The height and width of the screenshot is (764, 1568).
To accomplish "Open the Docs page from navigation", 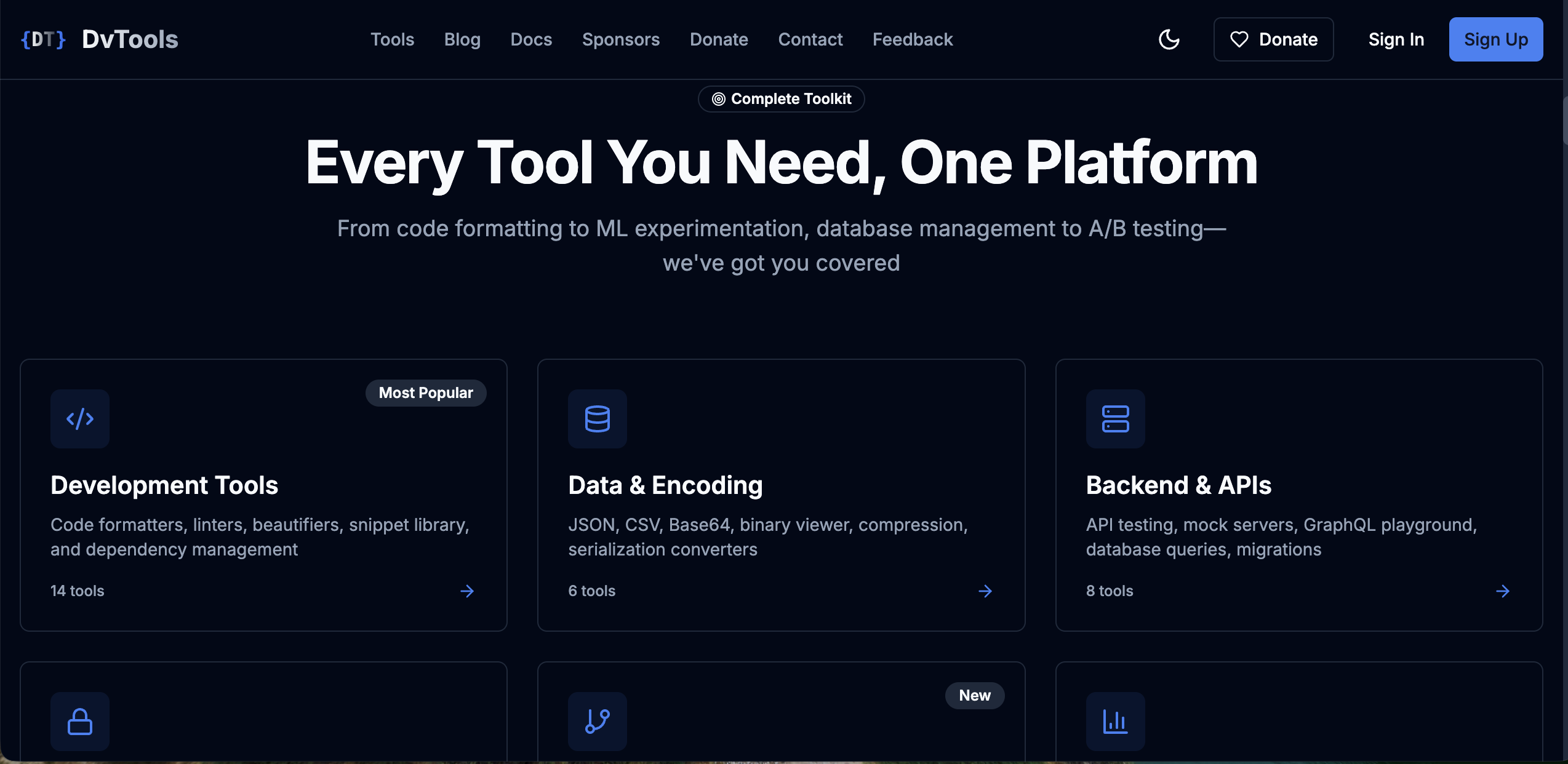I will (x=530, y=39).
